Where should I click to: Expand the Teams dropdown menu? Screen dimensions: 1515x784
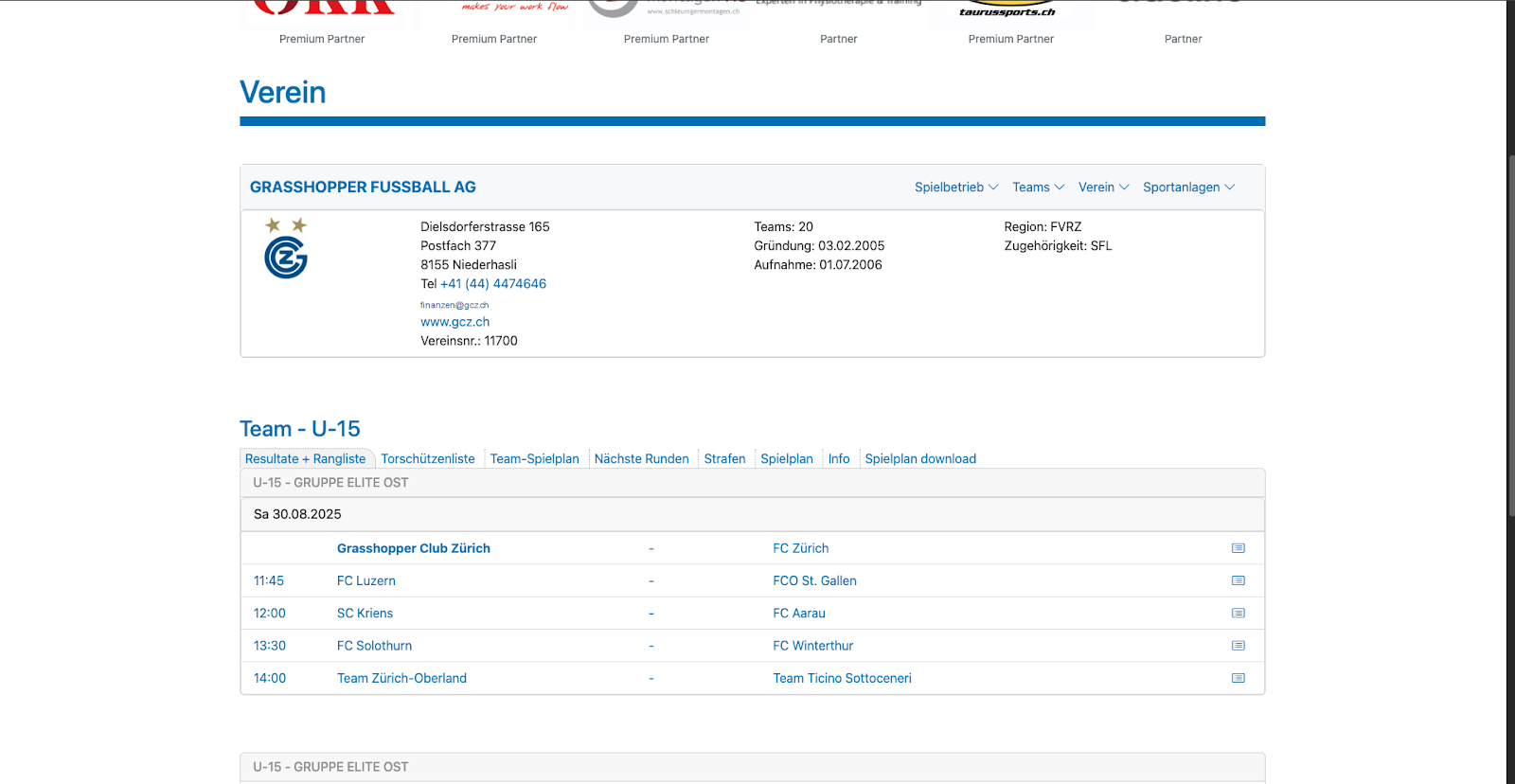click(x=1039, y=187)
